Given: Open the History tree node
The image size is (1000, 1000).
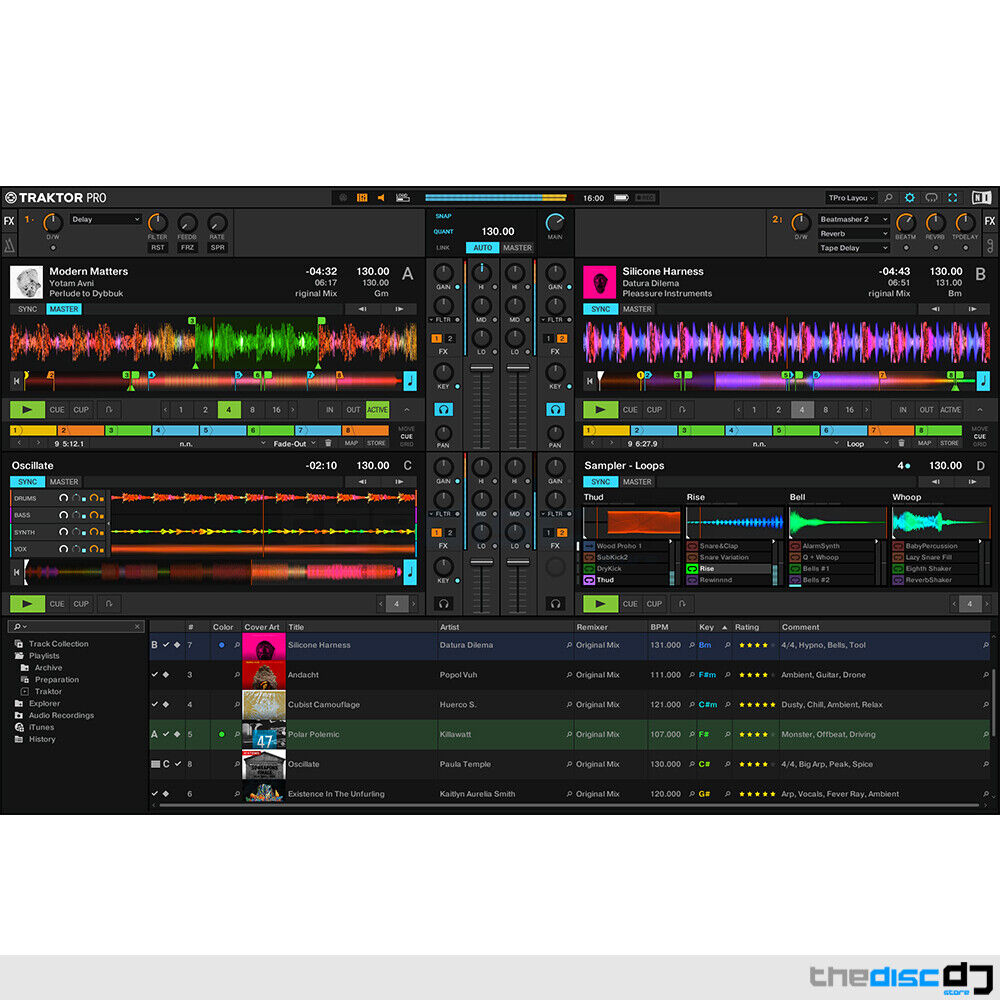Looking at the screenshot, I should tap(41, 739).
